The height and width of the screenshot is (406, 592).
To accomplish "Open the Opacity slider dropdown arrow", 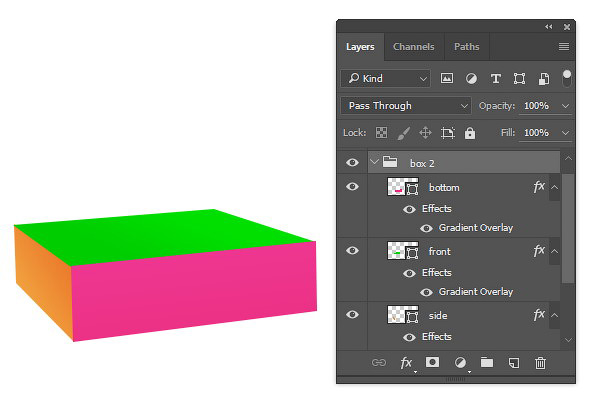I will (565, 106).
